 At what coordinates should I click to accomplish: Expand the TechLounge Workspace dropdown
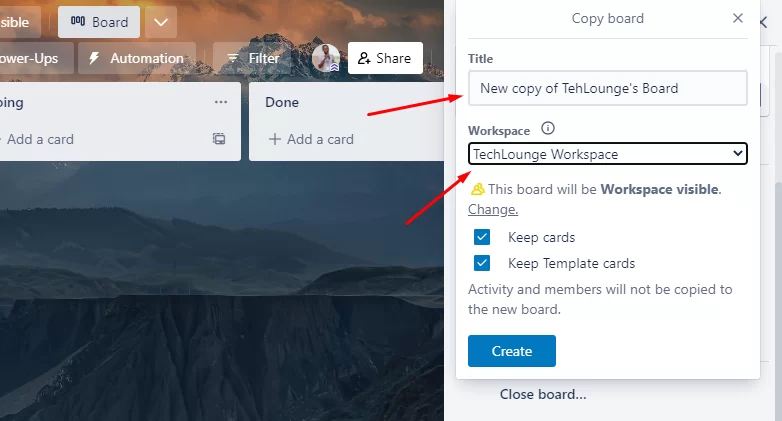point(607,154)
